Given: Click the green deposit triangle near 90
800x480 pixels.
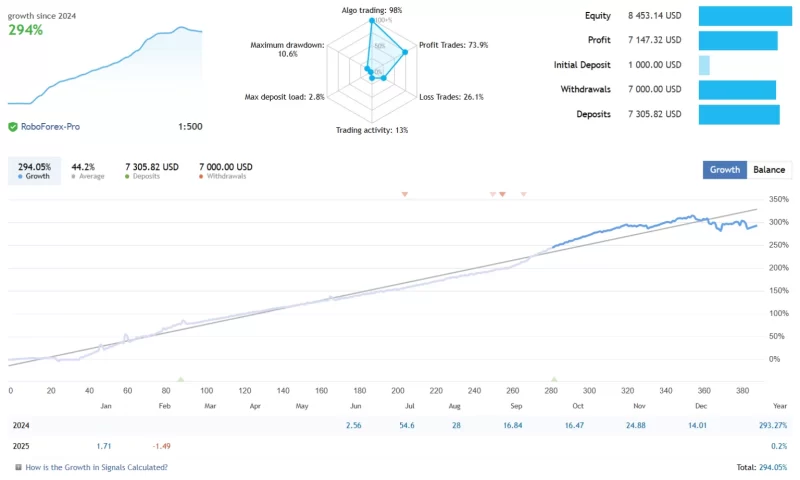Looking at the screenshot, I should point(180,379).
